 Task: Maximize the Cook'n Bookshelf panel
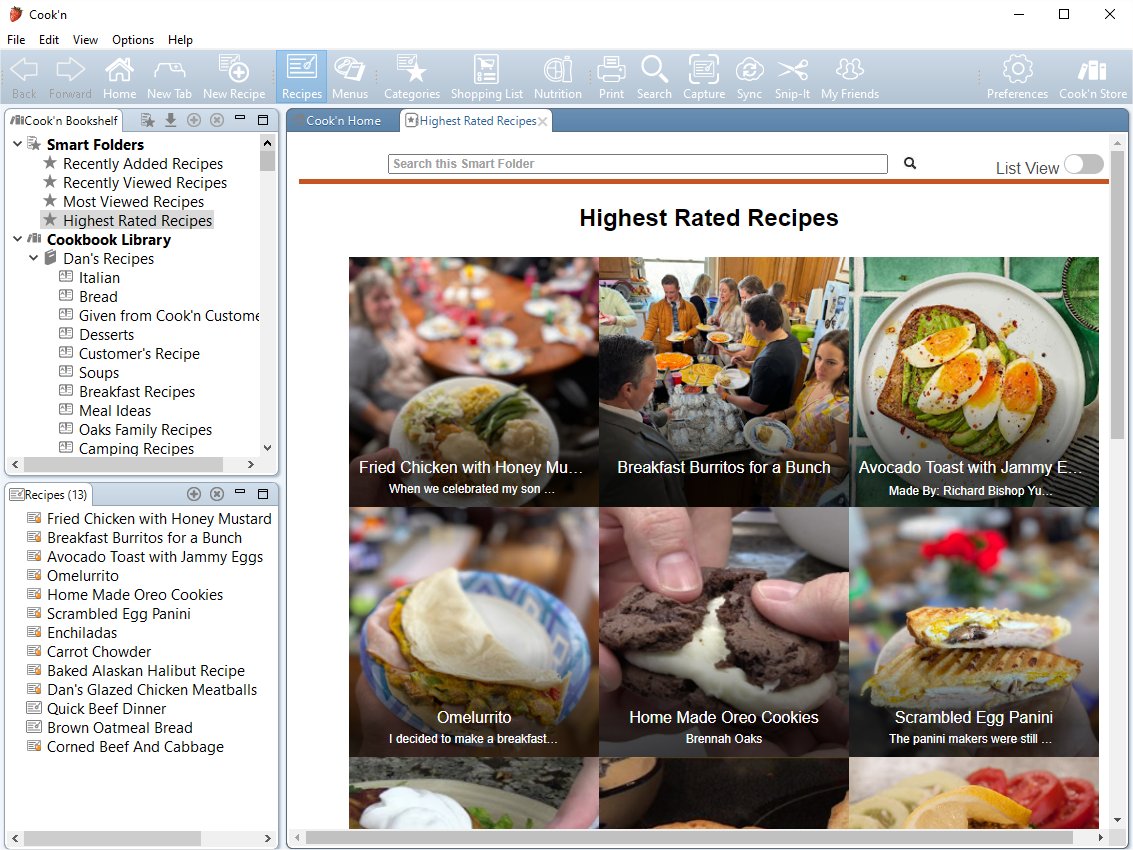tap(263, 120)
